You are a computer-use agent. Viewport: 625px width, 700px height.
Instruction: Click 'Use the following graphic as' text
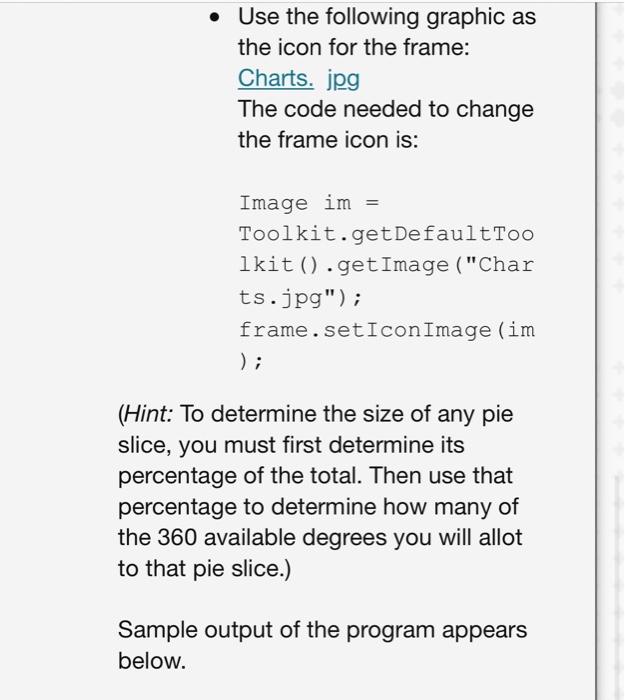387,17
